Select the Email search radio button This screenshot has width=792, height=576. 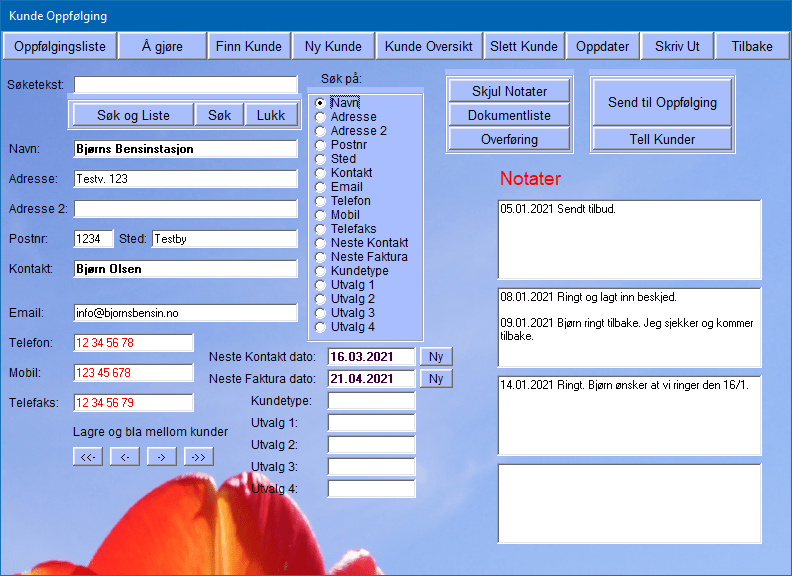320,187
